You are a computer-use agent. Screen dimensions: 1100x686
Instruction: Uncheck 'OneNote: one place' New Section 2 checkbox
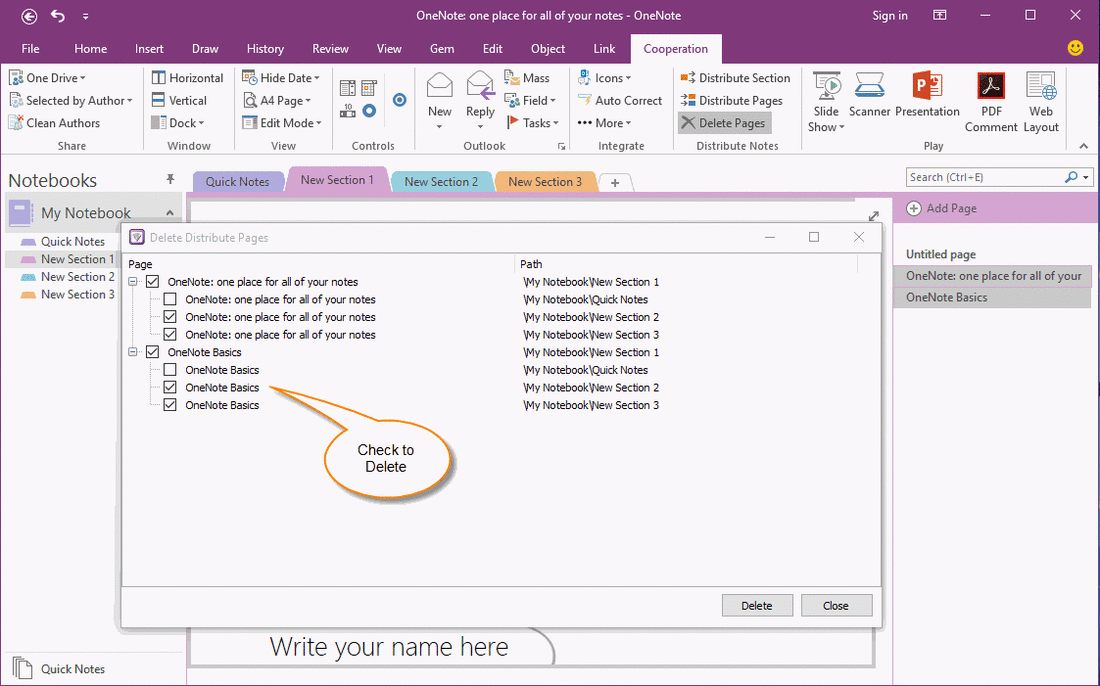click(x=170, y=317)
